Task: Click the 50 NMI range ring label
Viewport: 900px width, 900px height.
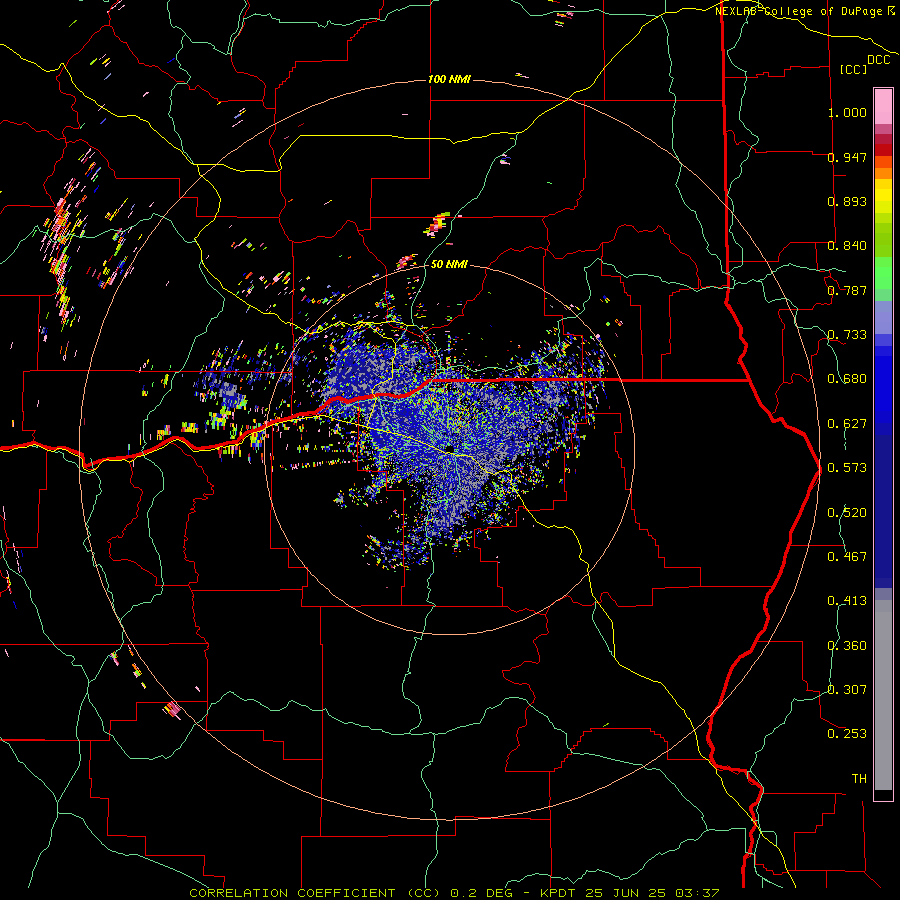Action: tap(449, 265)
